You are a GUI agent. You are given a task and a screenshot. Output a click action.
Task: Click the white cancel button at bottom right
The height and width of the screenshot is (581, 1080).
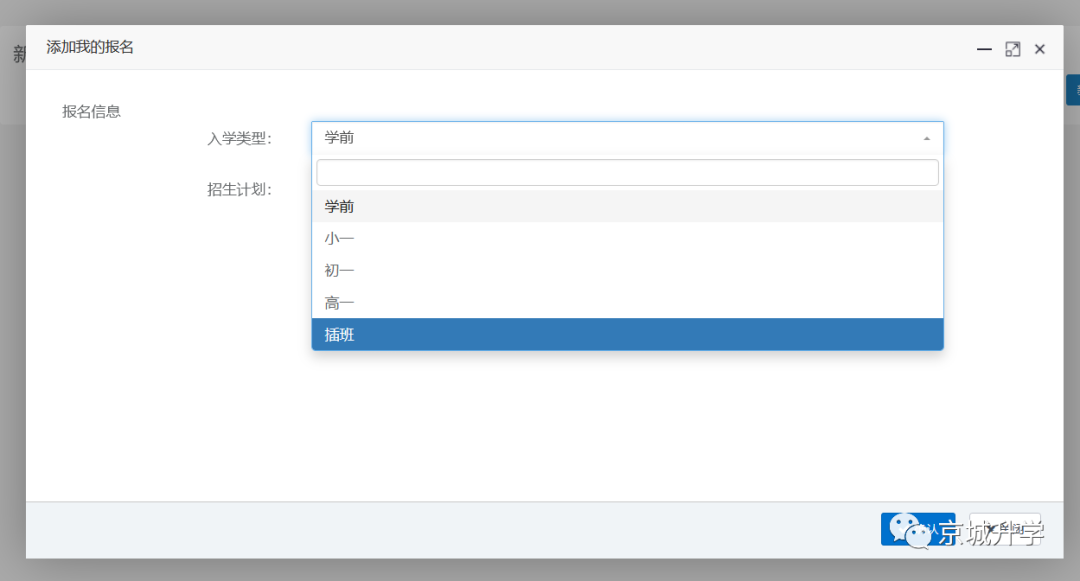pos(1005,529)
